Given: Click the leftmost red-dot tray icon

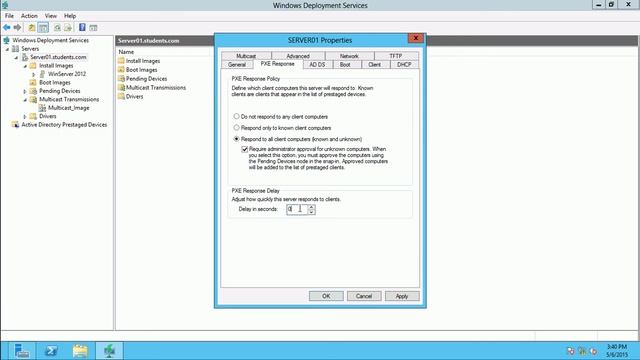Looking at the screenshot, I should click(571, 351).
